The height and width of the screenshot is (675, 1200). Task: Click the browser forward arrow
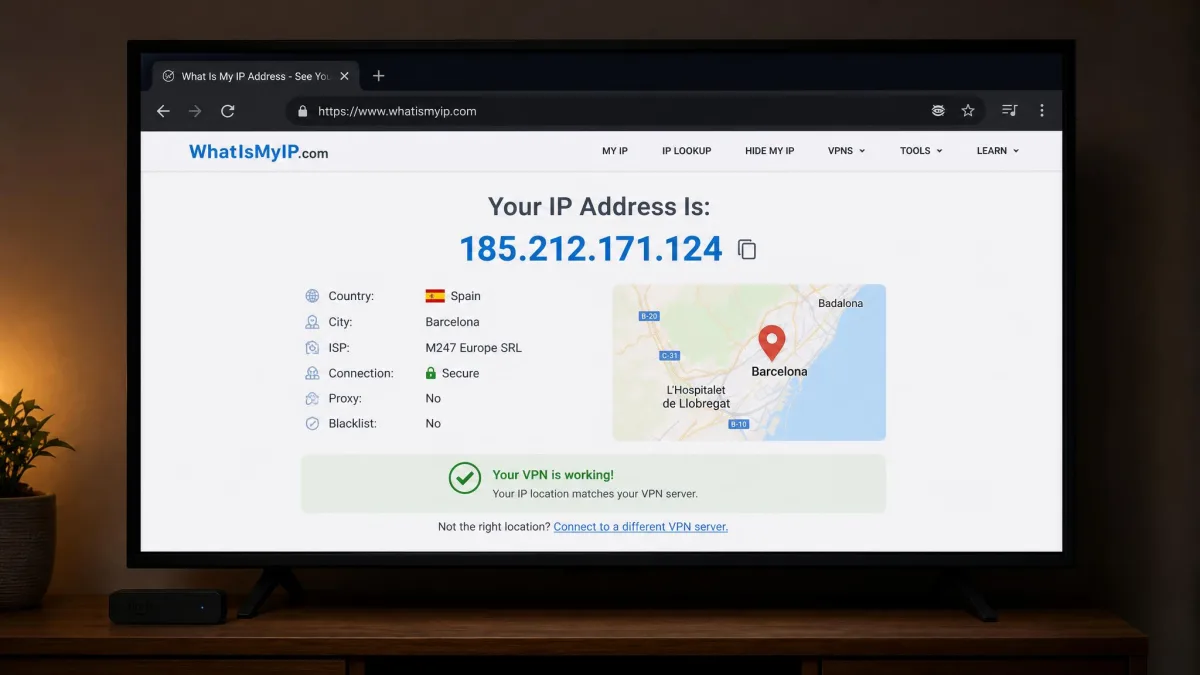coord(196,111)
